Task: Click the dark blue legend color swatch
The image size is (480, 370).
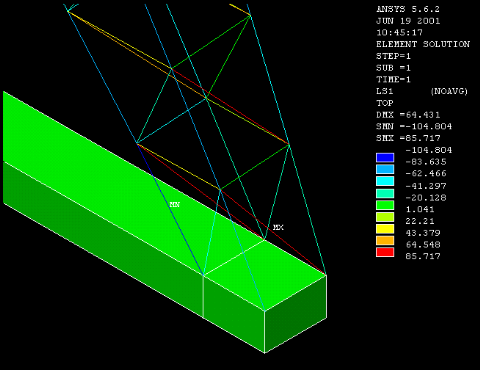Action: [385, 158]
